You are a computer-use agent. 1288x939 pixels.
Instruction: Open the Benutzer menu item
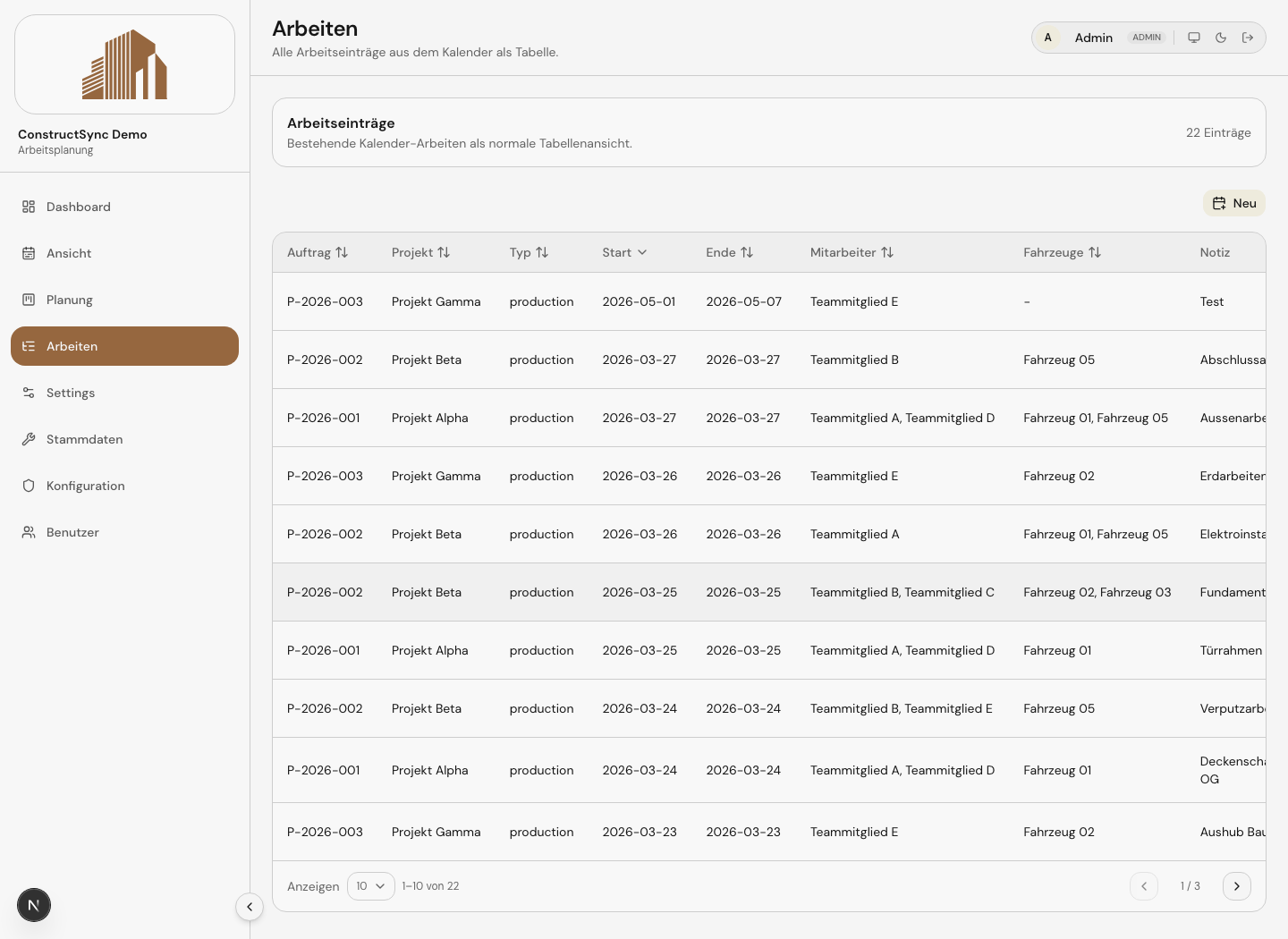pyautogui.click(x=124, y=532)
